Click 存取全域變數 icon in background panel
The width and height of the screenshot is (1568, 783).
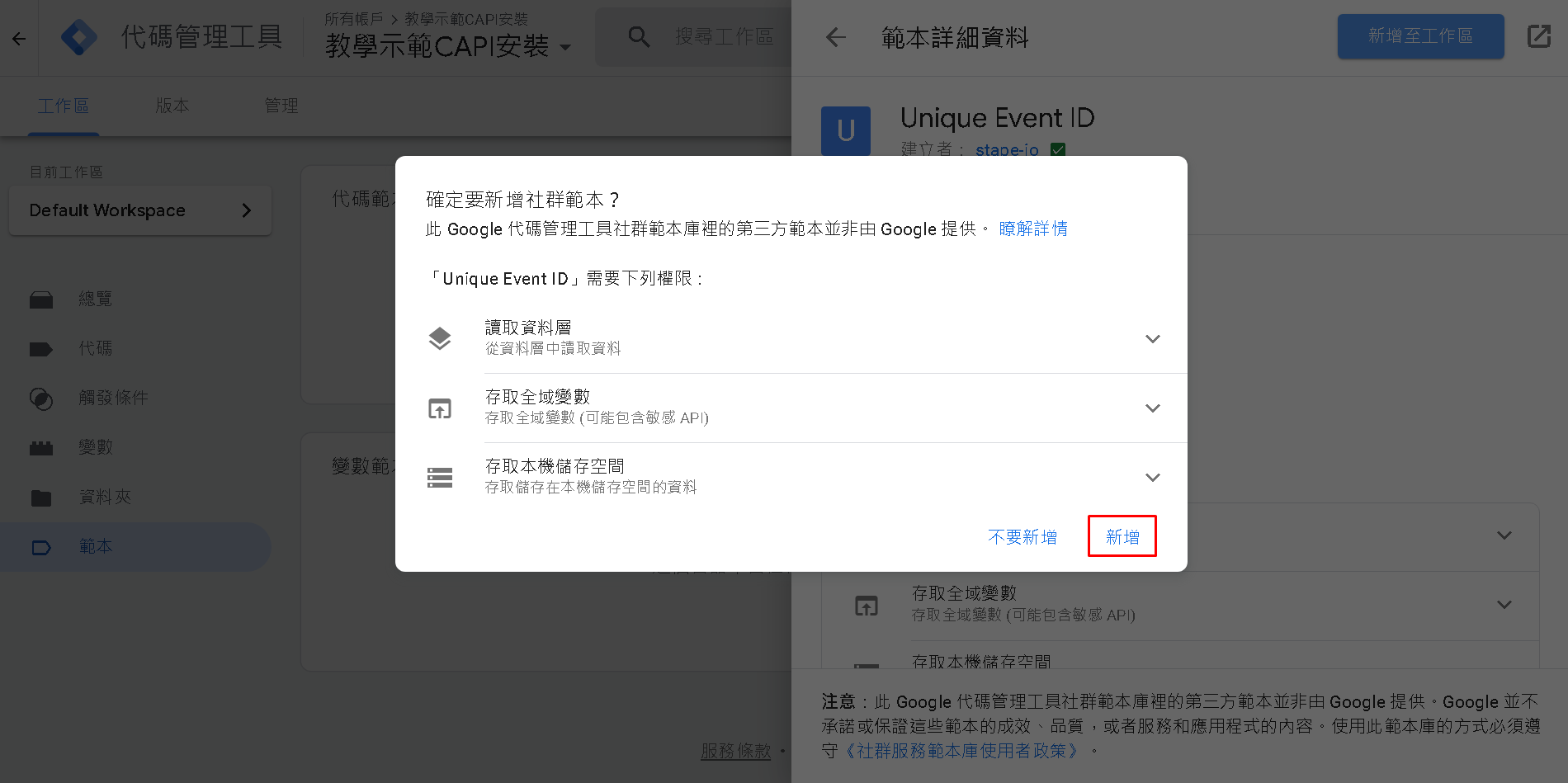coord(867,606)
